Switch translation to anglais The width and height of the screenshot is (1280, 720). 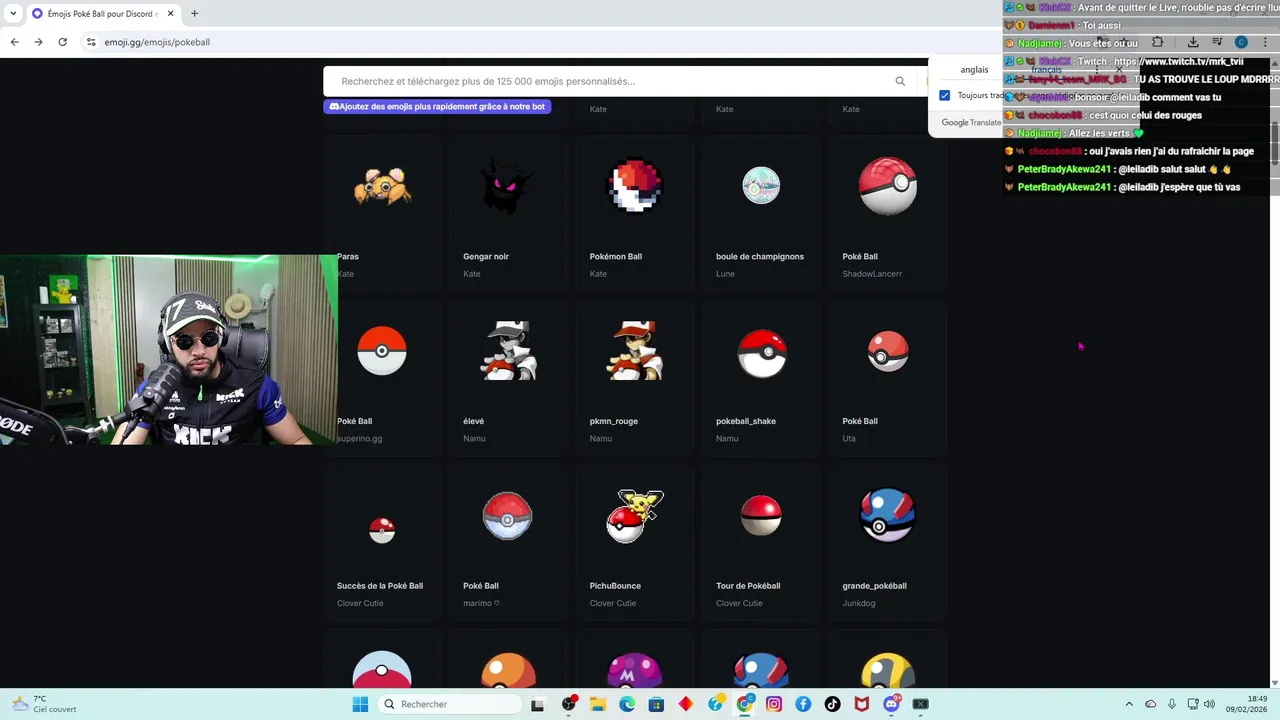tap(974, 70)
